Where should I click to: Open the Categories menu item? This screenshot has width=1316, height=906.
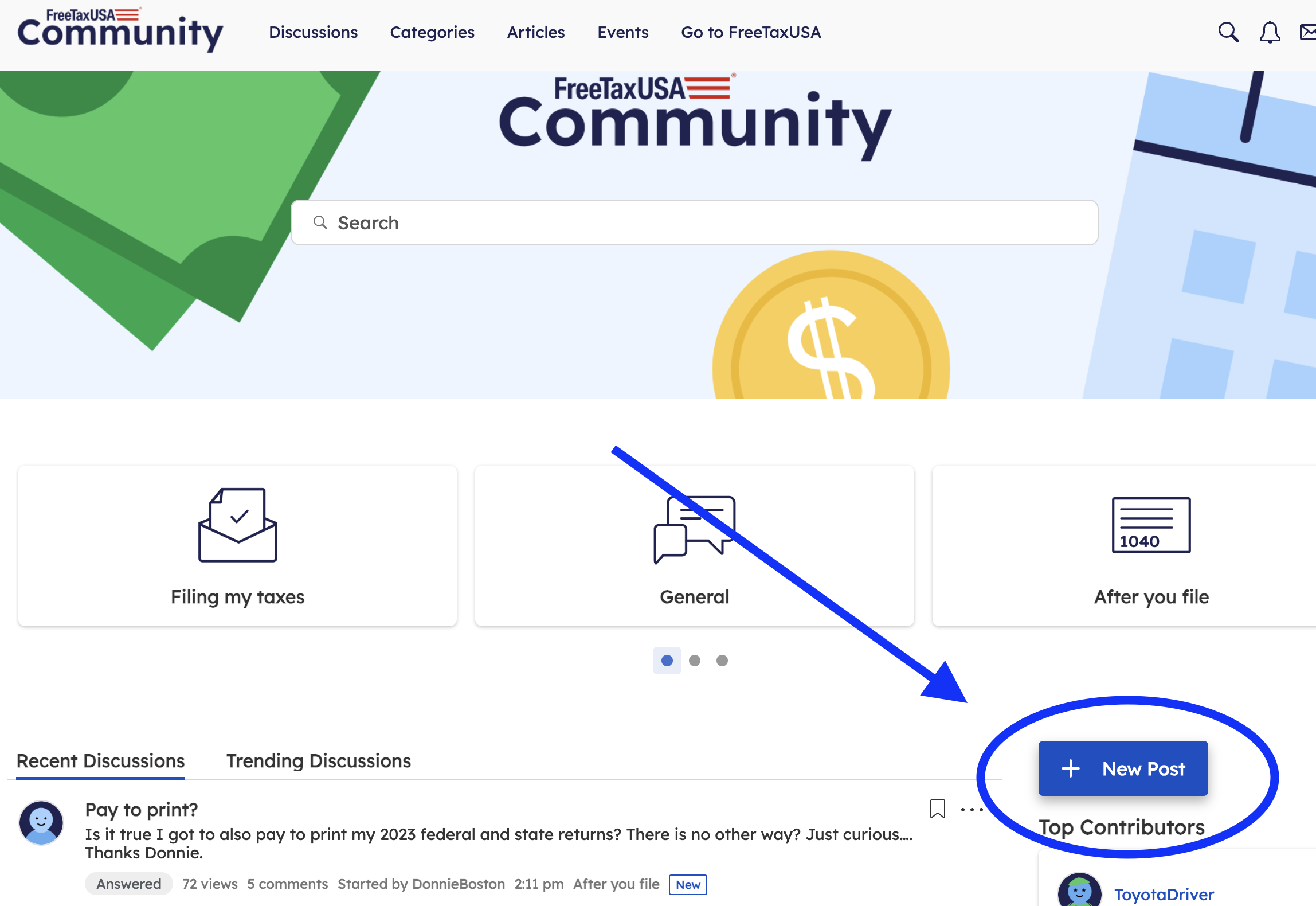tap(432, 33)
